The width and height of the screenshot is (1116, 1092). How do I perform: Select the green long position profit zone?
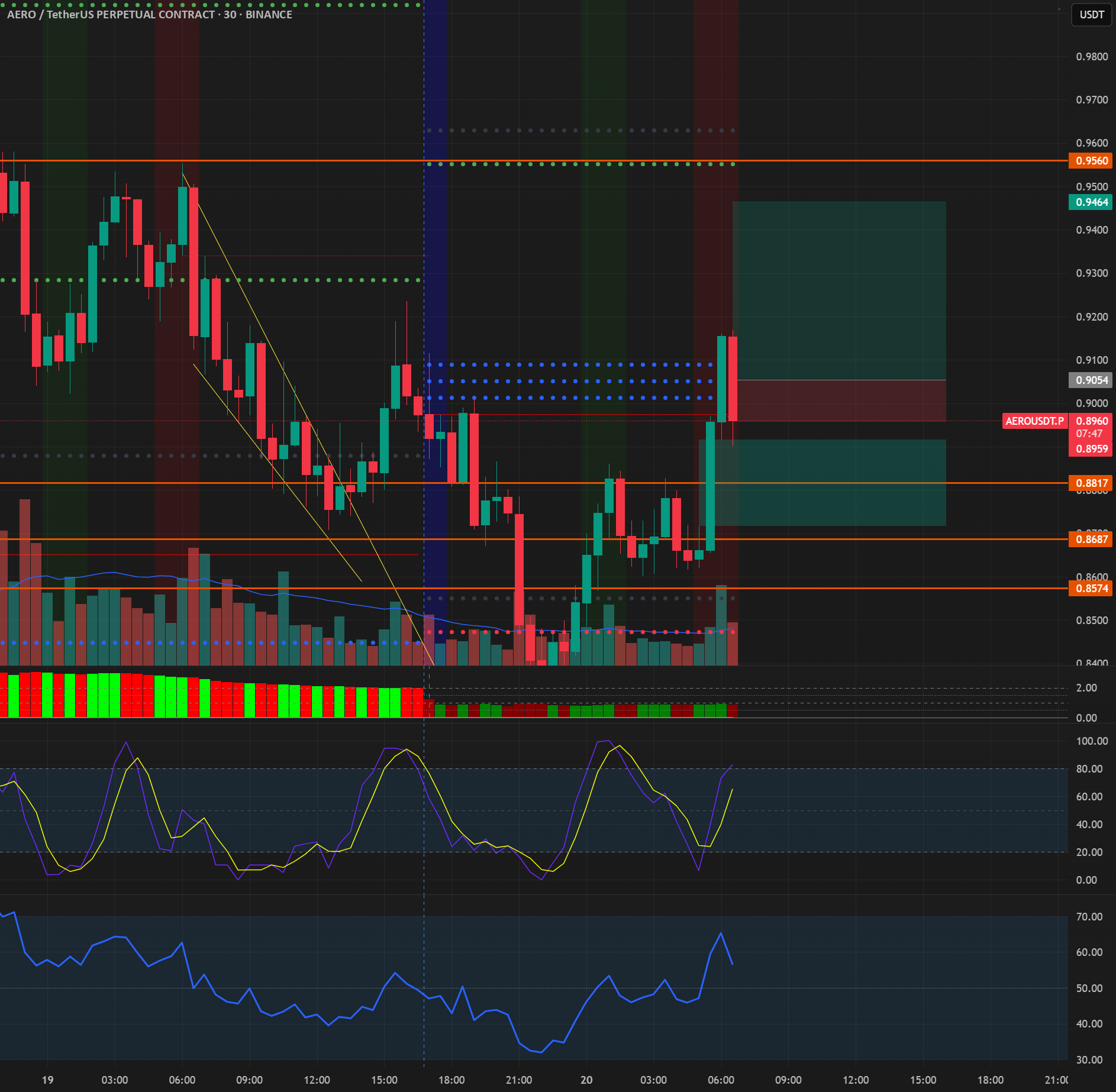click(x=839, y=291)
